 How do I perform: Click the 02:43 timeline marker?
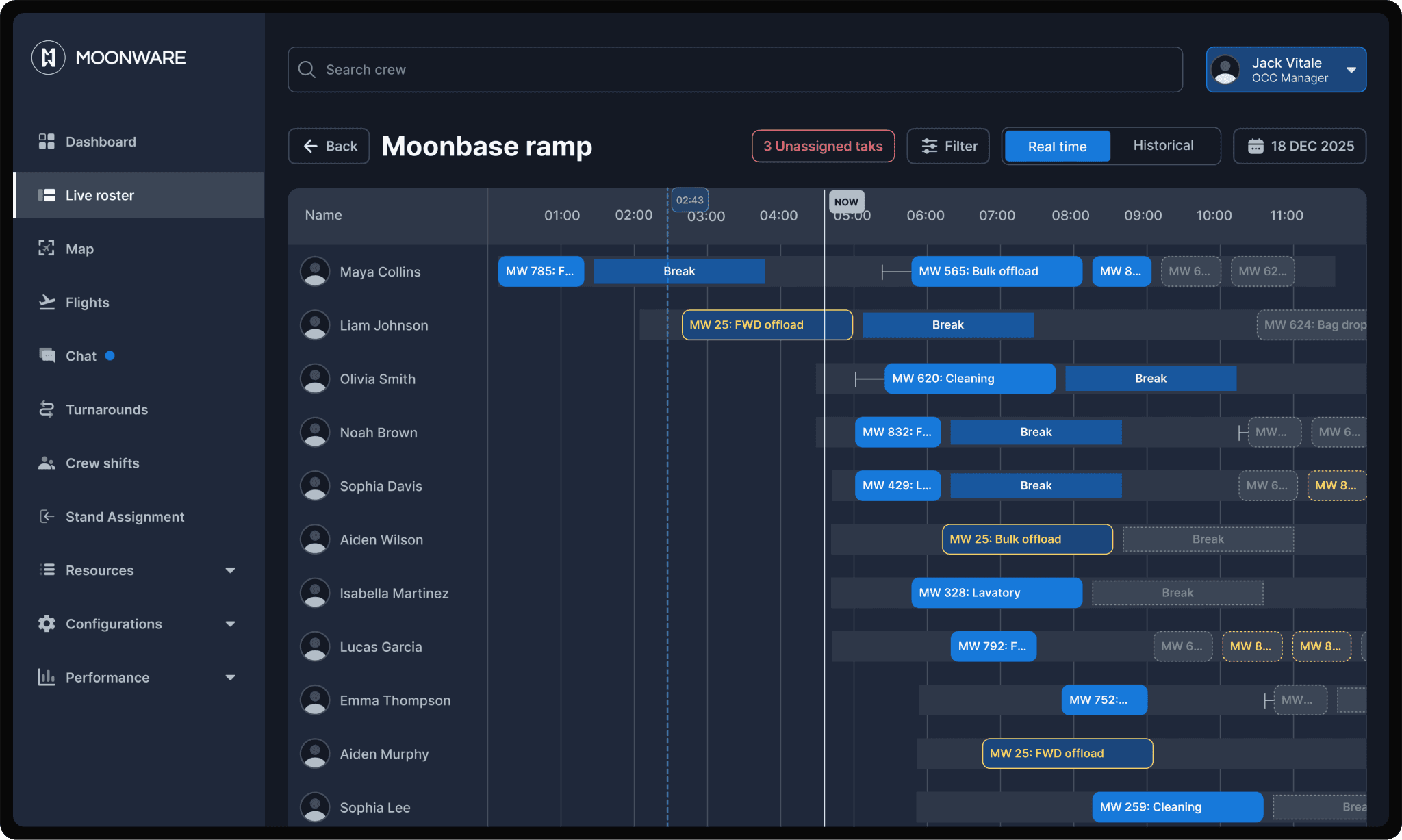click(x=689, y=200)
